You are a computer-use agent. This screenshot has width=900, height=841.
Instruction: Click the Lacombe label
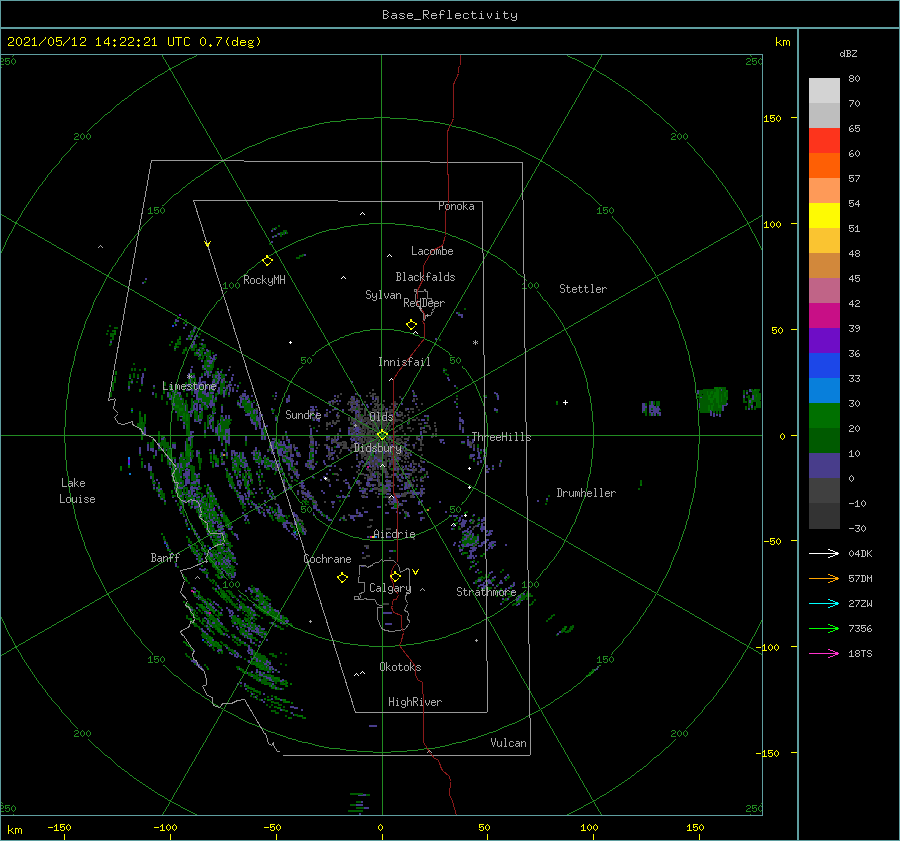coord(432,251)
